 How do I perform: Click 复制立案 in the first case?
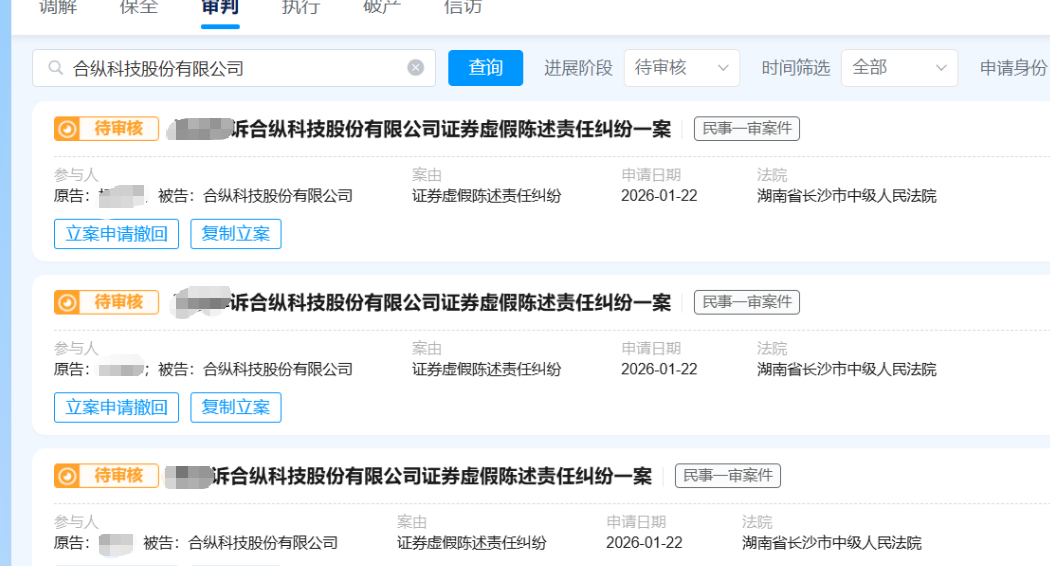pyautogui.click(x=236, y=234)
